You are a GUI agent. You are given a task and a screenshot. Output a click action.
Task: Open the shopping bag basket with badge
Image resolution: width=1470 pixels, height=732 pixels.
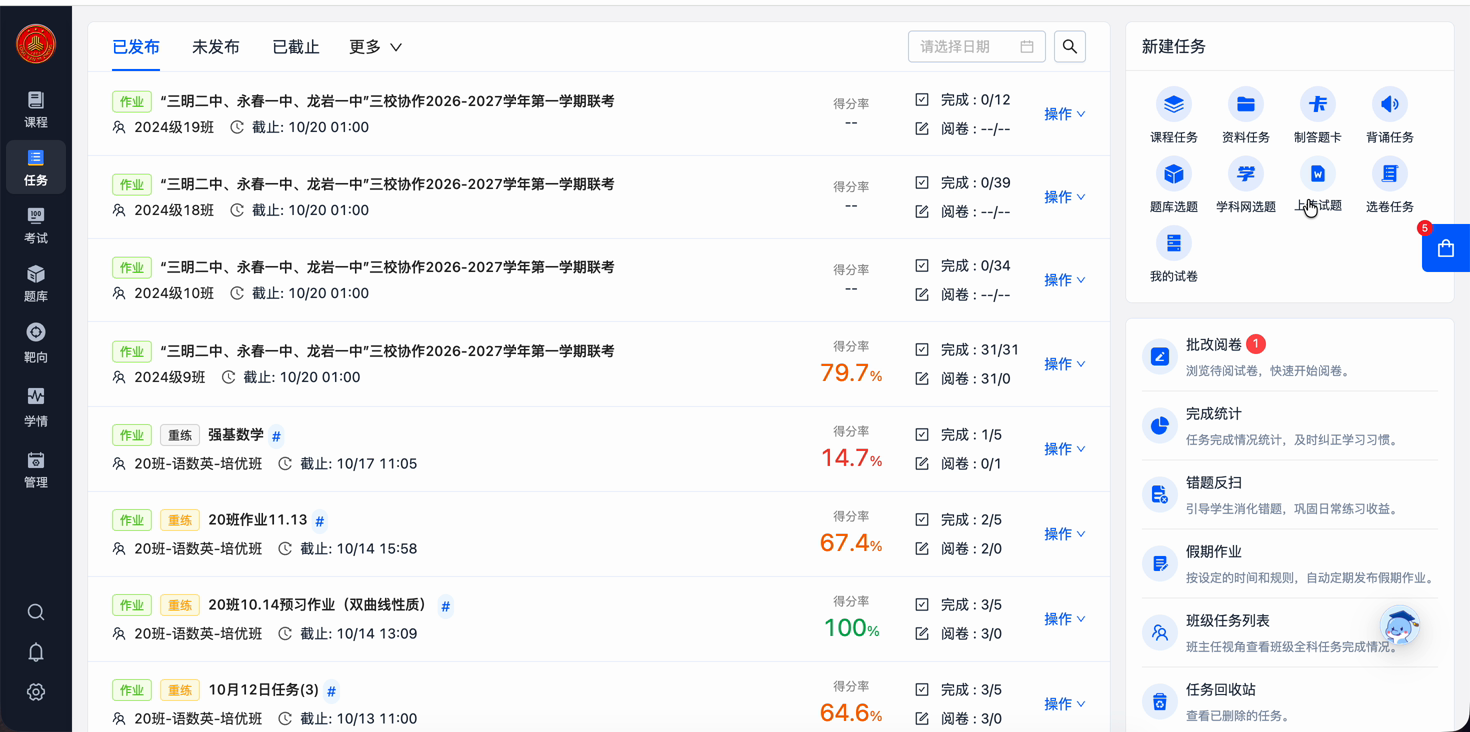pos(1446,248)
